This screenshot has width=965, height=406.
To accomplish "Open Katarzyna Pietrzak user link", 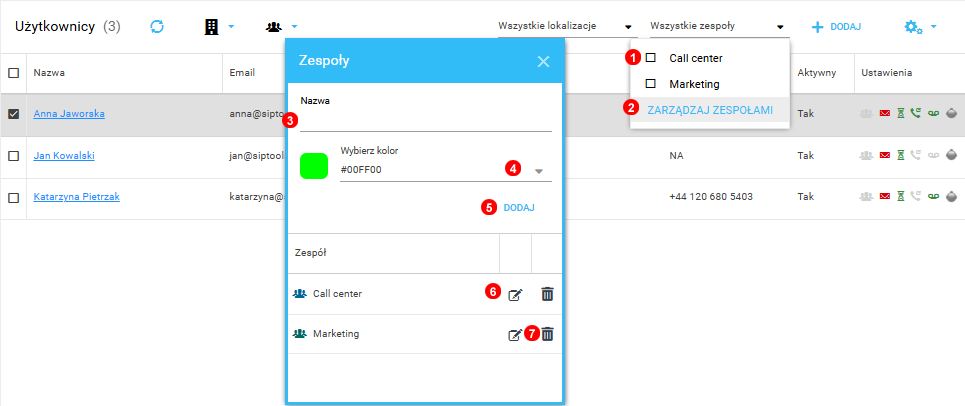I will coord(77,197).
